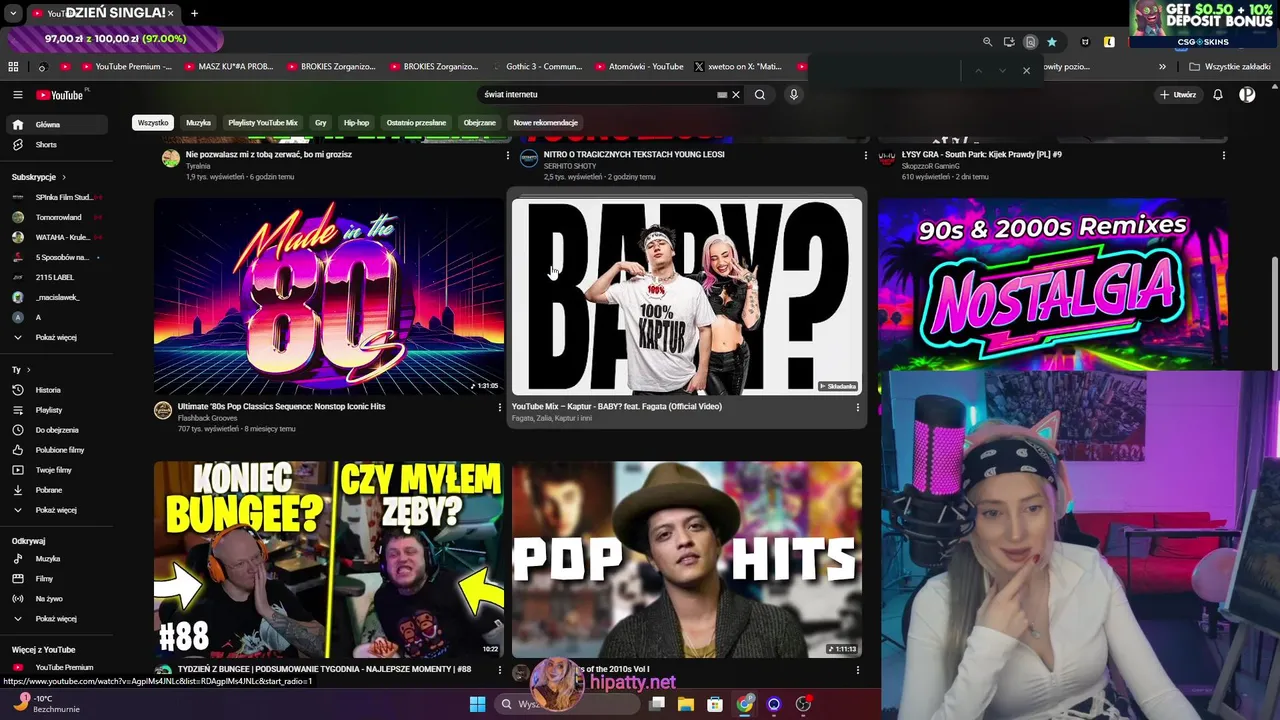Viewport: 1280px width, 720px height.
Task: Expand Subskrypcje section chevron
Action: [64, 177]
